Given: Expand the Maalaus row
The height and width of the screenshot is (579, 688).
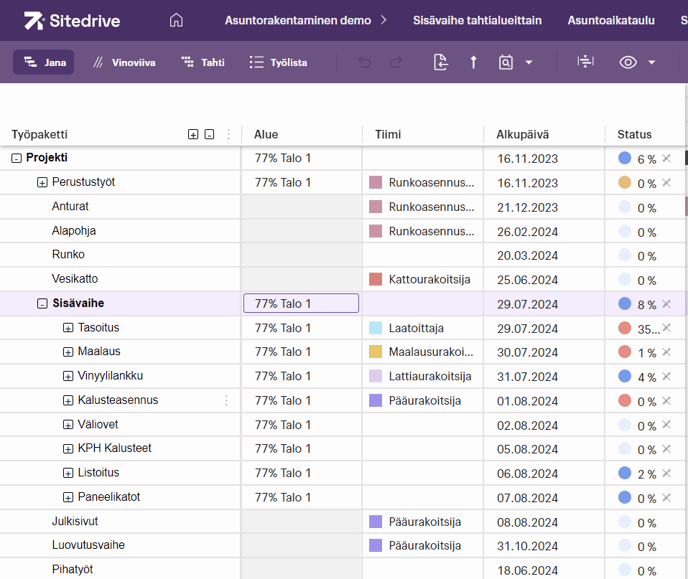Looking at the screenshot, I should [x=68, y=352].
